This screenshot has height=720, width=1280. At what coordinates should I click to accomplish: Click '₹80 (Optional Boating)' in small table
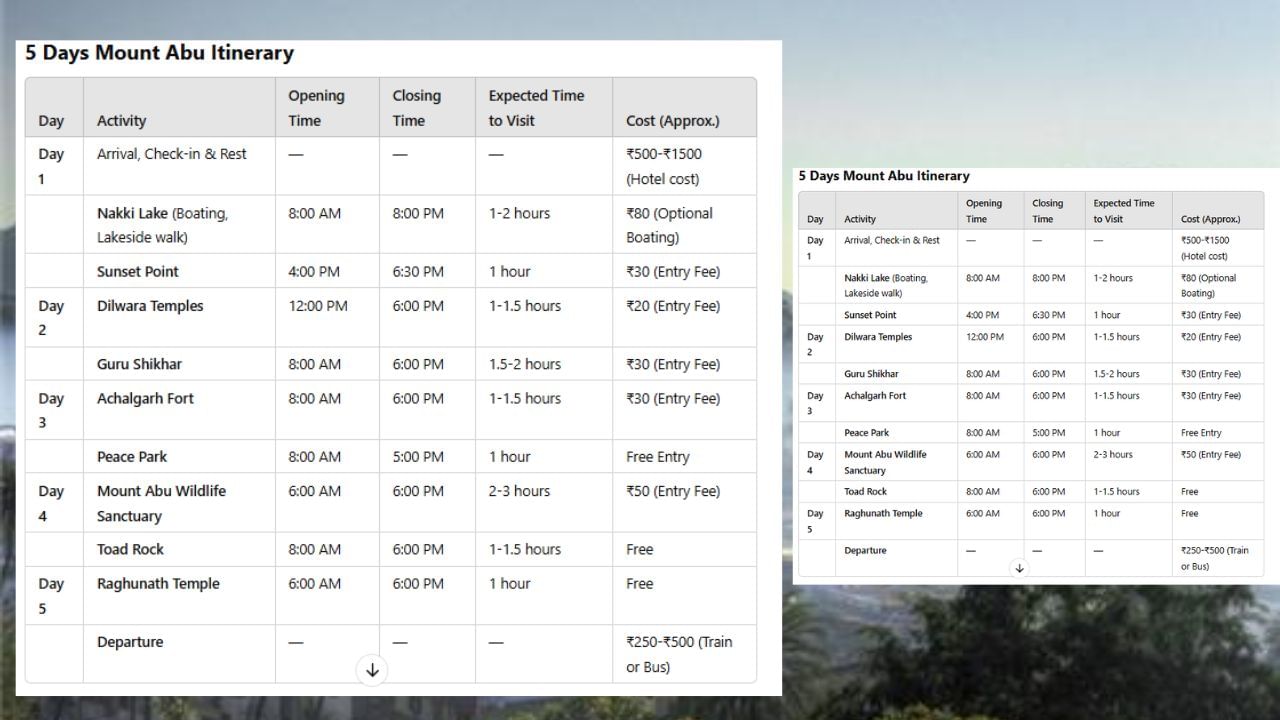(x=1208, y=286)
